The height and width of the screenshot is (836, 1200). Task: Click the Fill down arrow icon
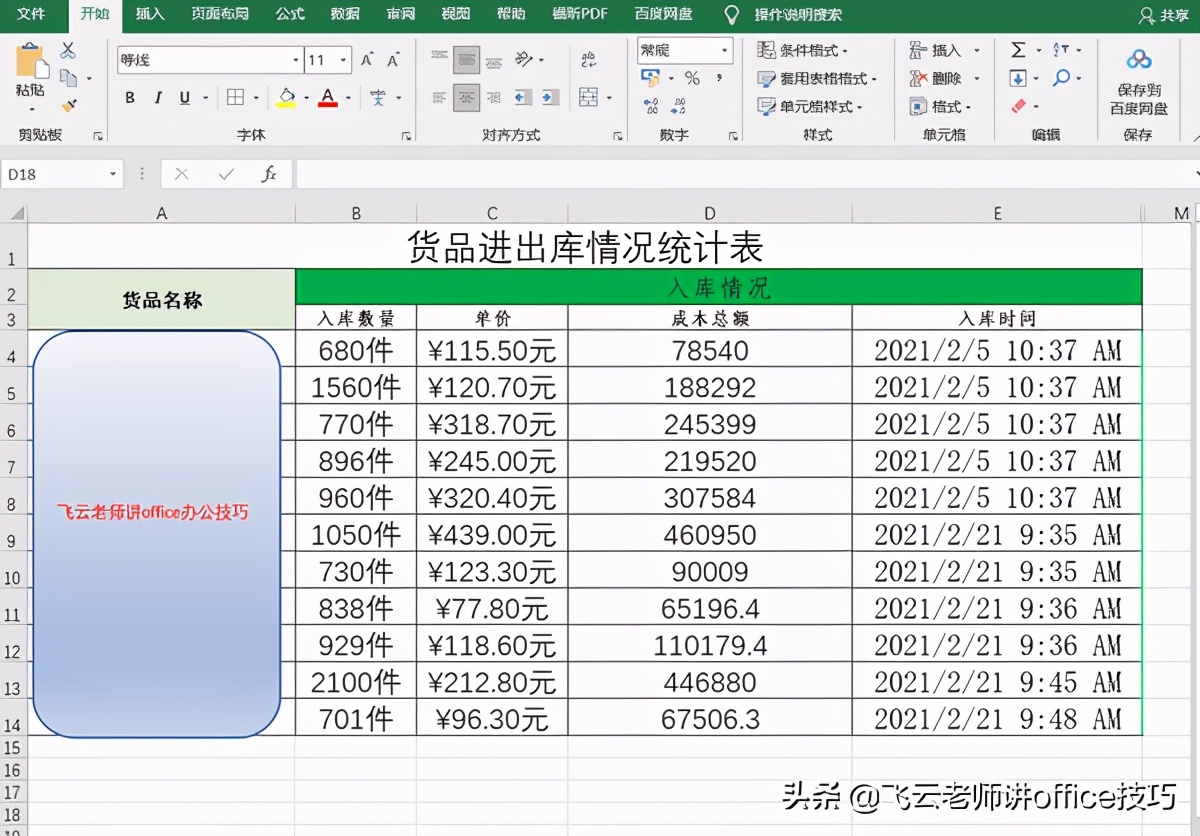point(1018,78)
